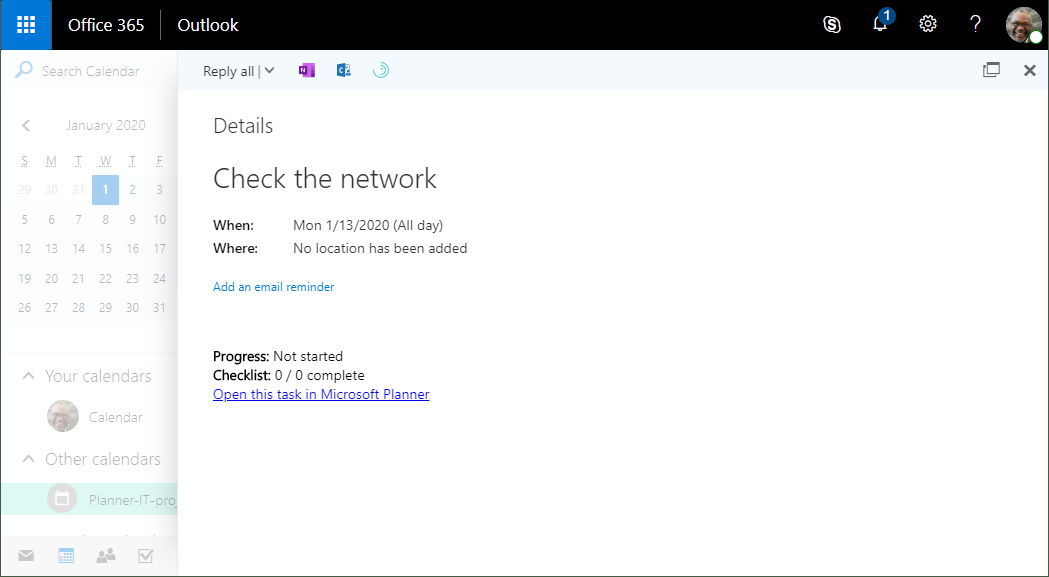Select January 26 in the mini calendar
This screenshot has width=1049, height=577.
pyautogui.click(x=25, y=308)
